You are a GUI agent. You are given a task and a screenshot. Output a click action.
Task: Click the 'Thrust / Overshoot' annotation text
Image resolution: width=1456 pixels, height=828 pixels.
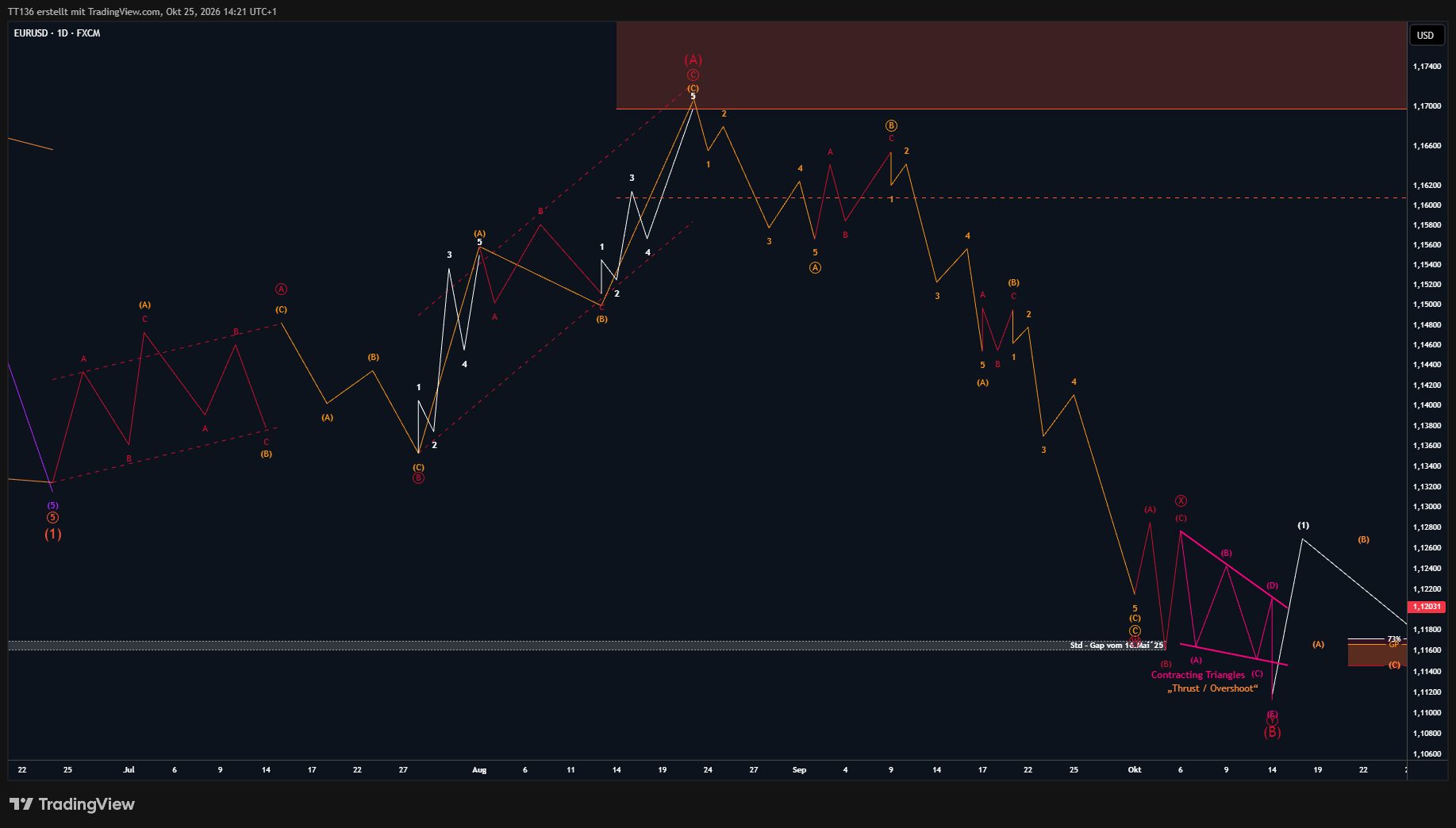(1212, 688)
